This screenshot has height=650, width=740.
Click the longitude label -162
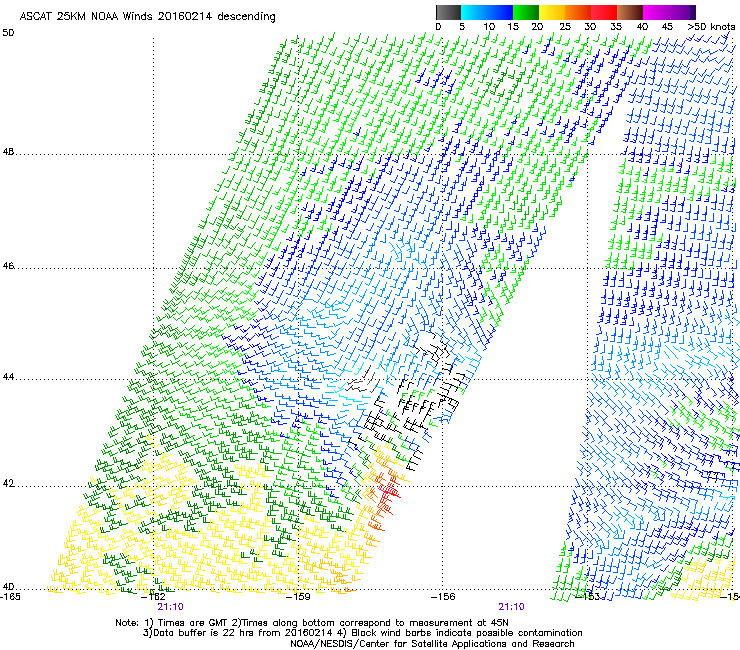pos(154,597)
